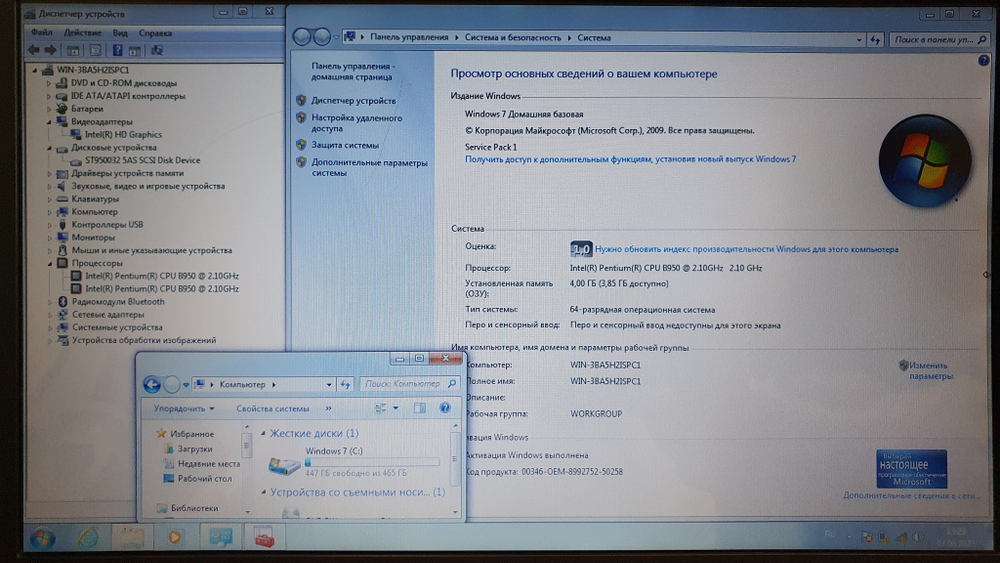This screenshot has height=563, width=1000.
Task: Click Forward arrow in Device Manager toolbar
Action: pos(50,50)
